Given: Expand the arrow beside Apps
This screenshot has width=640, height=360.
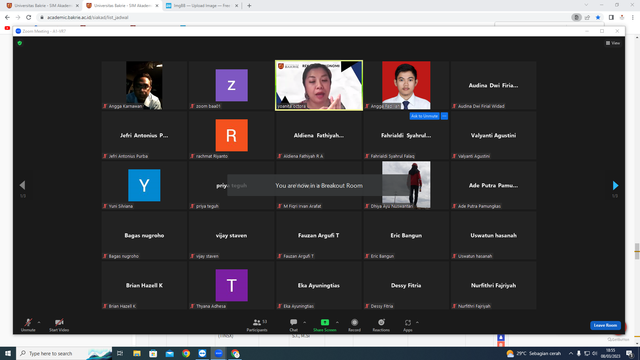Looking at the screenshot, I should (x=417, y=322).
